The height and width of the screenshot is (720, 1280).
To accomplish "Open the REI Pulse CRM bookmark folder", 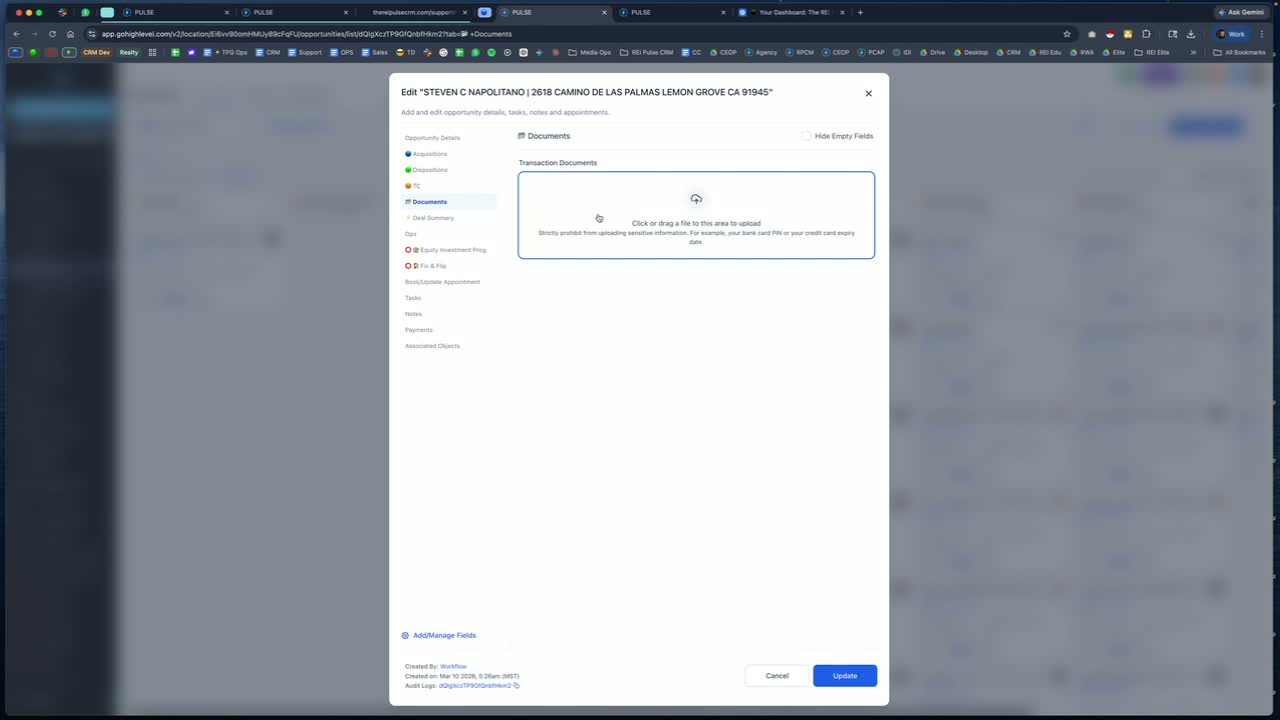I will coord(646,52).
